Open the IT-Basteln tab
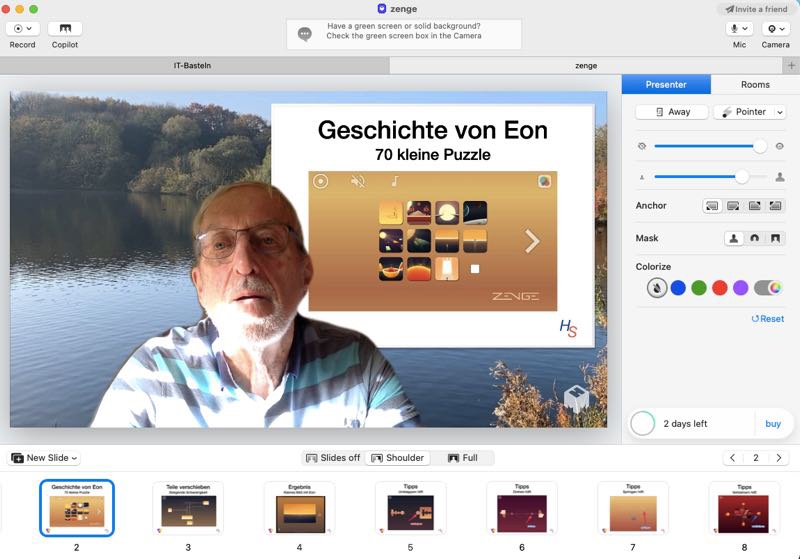The height and width of the screenshot is (559, 800). coord(194,65)
